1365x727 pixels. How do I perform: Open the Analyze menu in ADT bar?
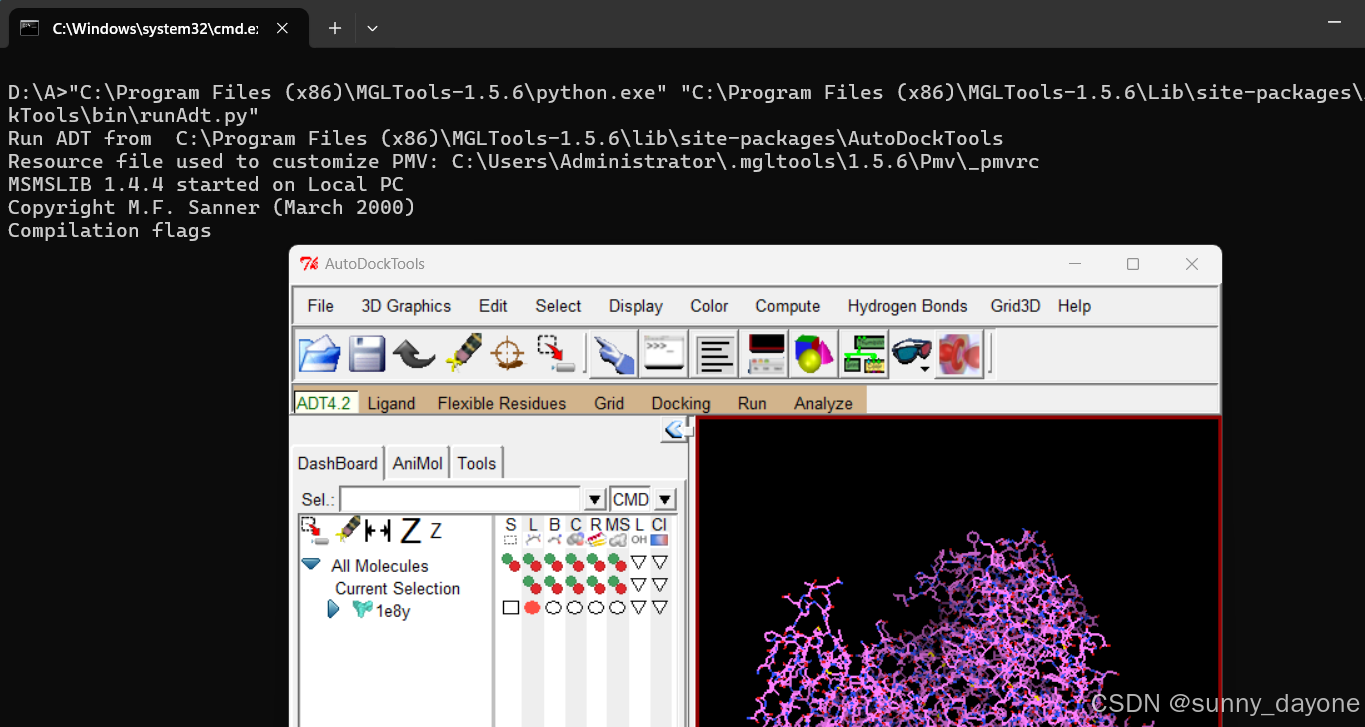823,403
